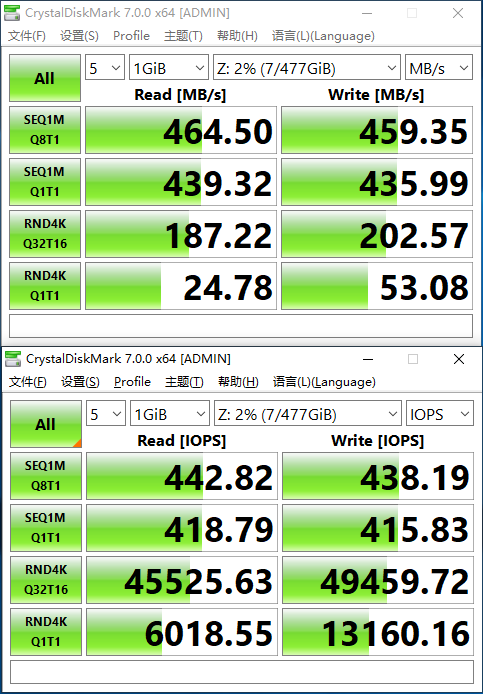Click 45525.63 read IOPS value

point(182,580)
